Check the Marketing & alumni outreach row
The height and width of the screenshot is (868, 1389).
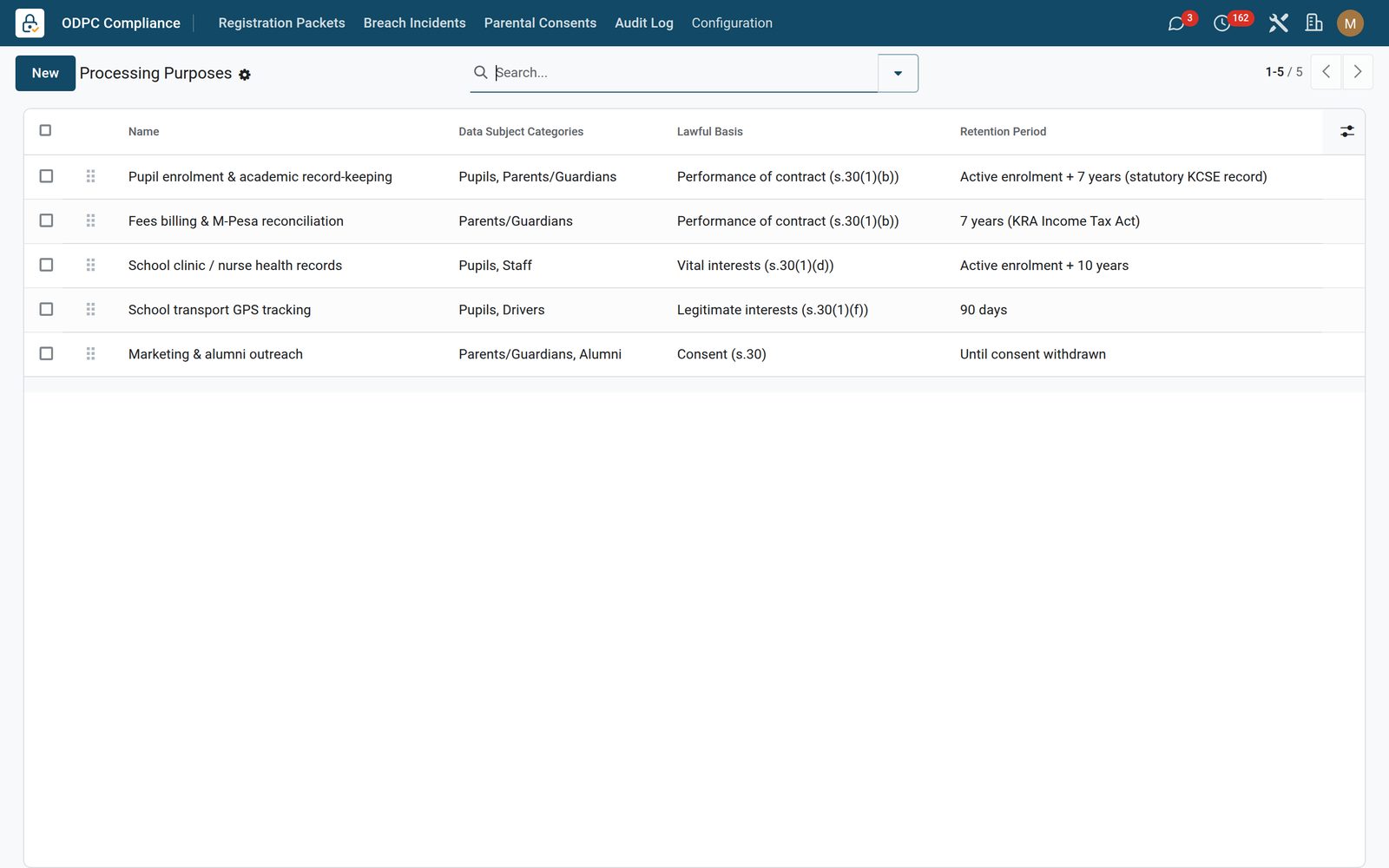[x=46, y=353]
